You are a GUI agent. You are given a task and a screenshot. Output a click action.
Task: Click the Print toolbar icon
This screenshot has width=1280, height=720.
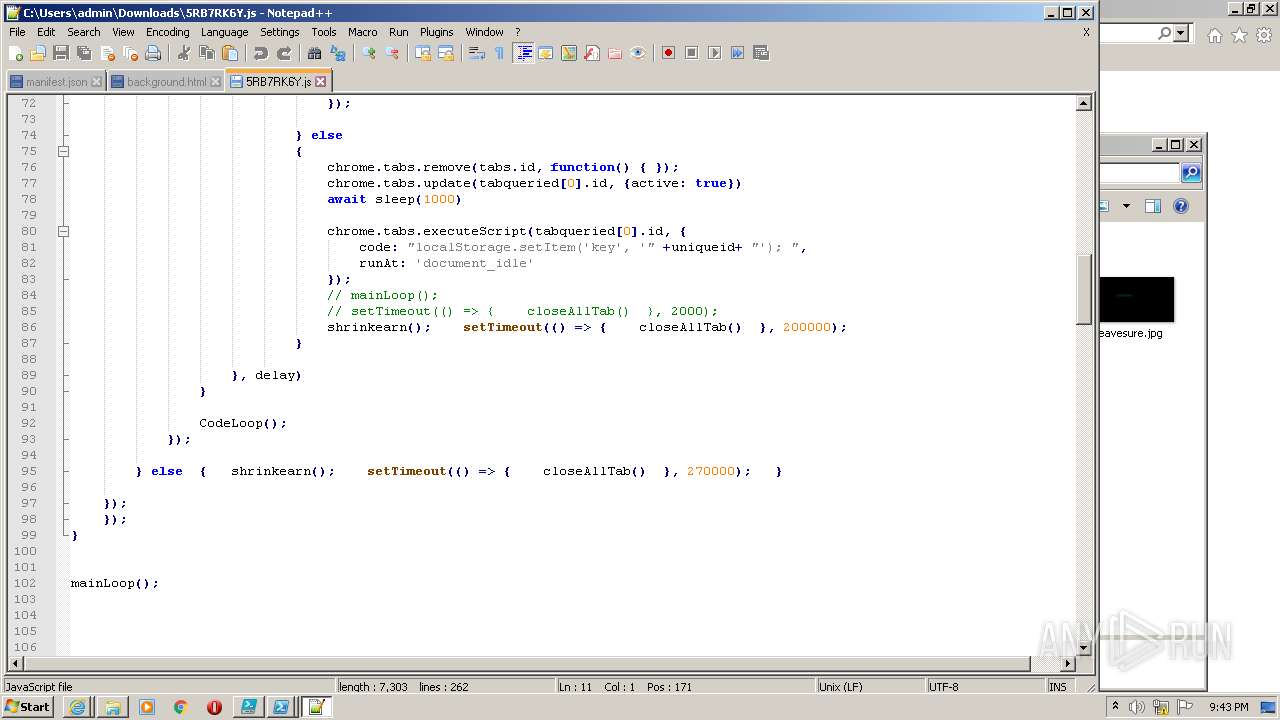pyautogui.click(x=153, y=53)
